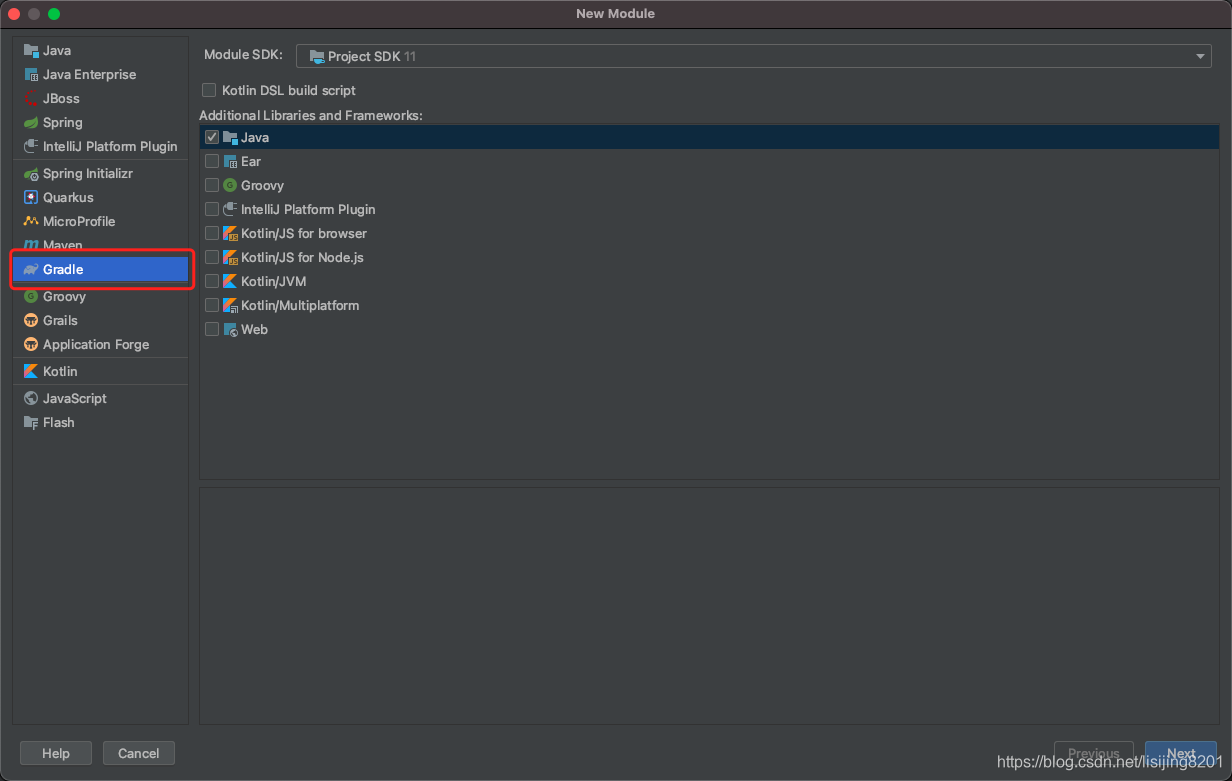Click the Kotlin/JVM framework icon
Image resolution: width=1232 pixels, height=781 pixels.
click(230, 281)
